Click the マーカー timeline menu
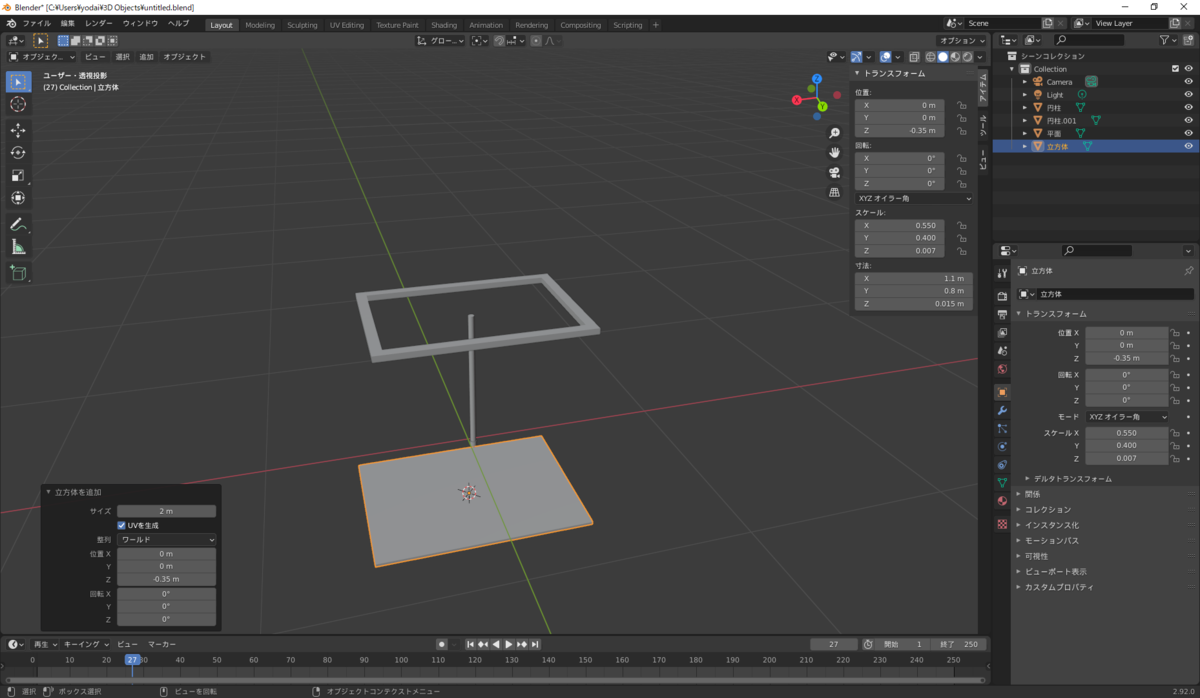Screen dimensions: 1200x698 162,645
